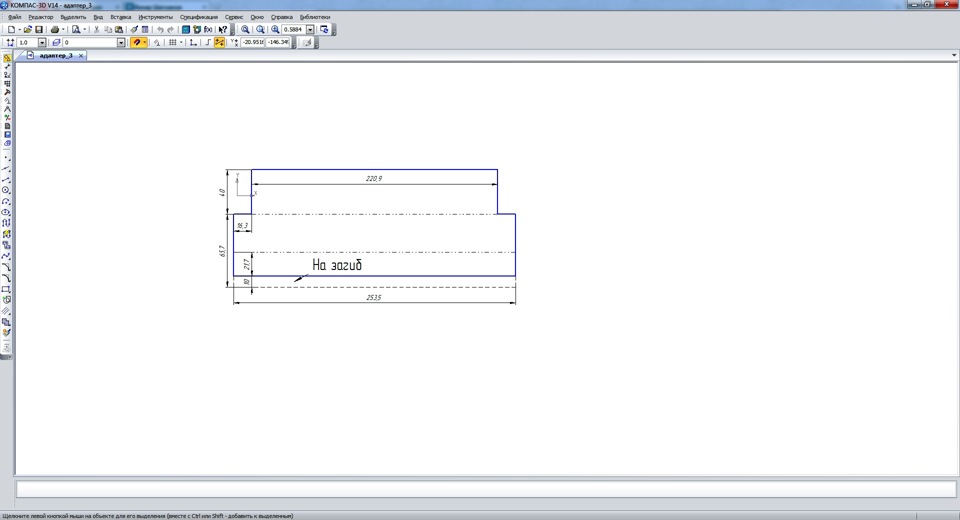Screen dimensions: 960x520
Task: Select the Geometry panel yellow icon
Action: (x=7, y=58)
